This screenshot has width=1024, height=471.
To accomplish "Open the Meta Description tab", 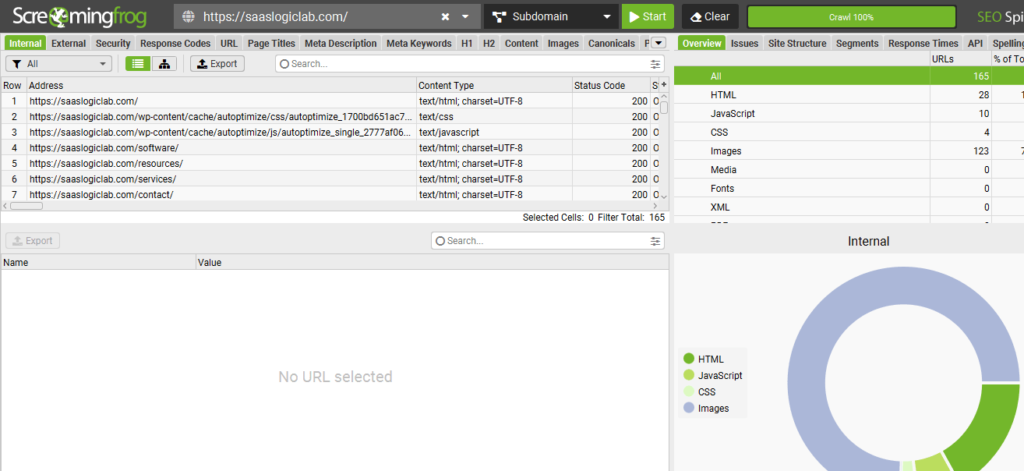I will coord(340,43).
